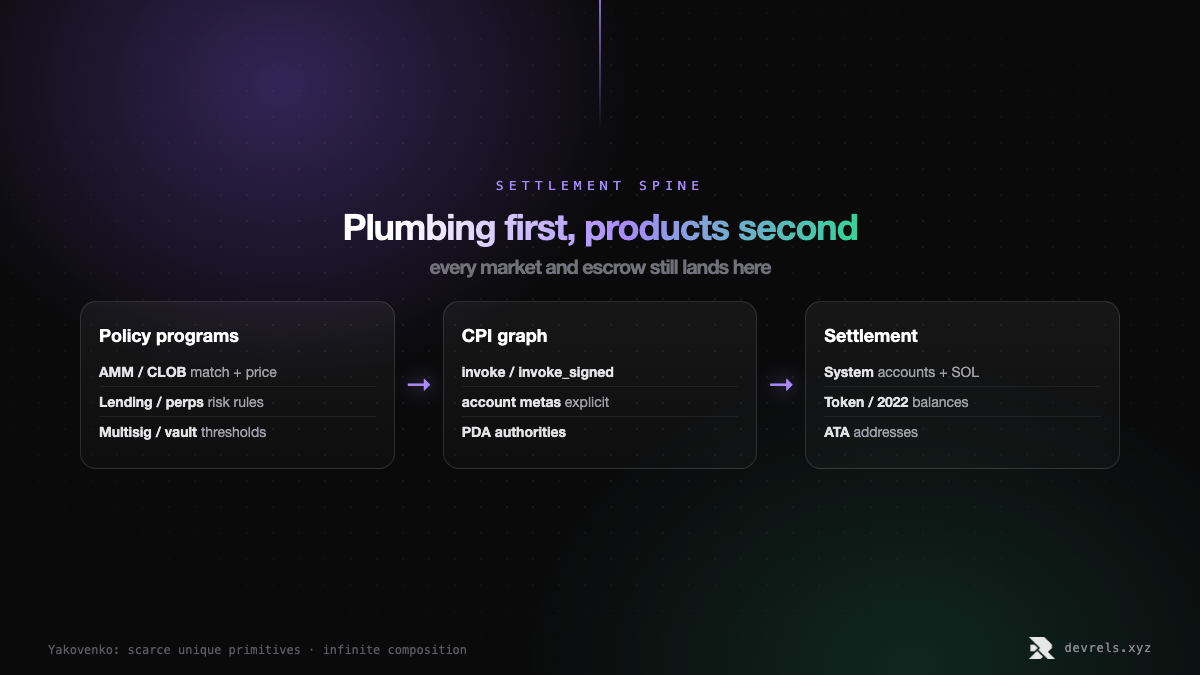Click the Token / 2022 balances row
Screen dimensions: 1200x675
point(962,402)
